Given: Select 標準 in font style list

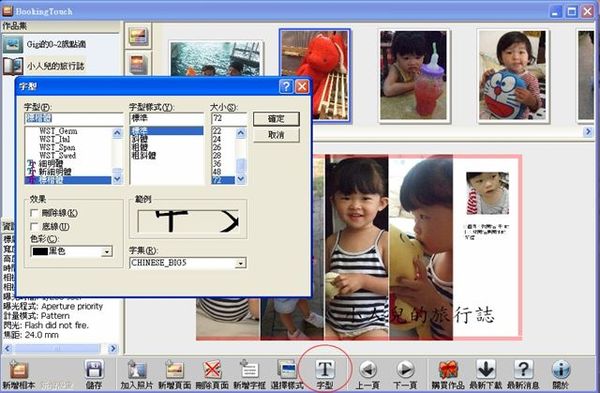Looking at the screenshot, I should 166,131.
